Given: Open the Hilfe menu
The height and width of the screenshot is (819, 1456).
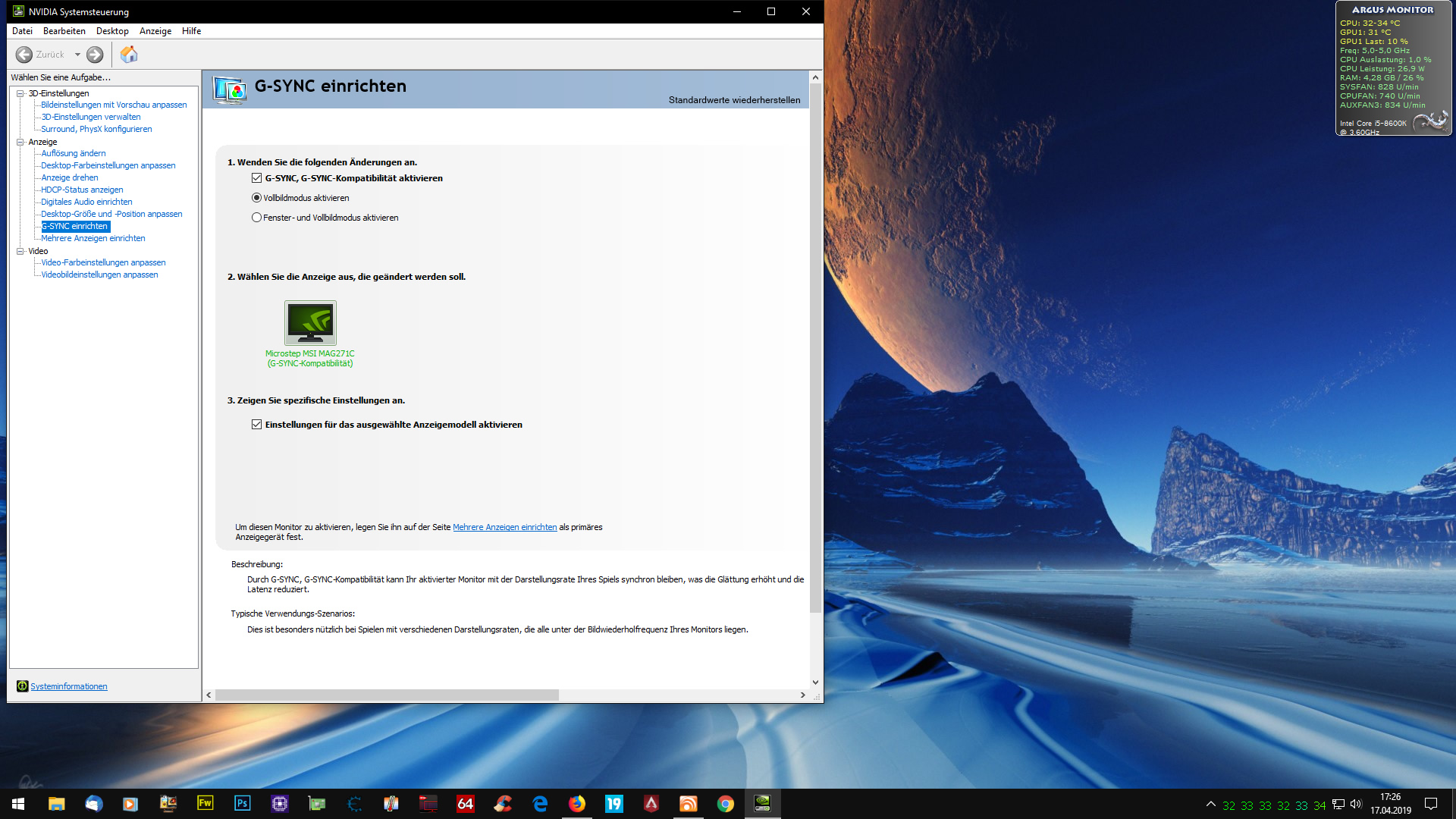Looking at the screenshot, I should (x=192, y=31).
